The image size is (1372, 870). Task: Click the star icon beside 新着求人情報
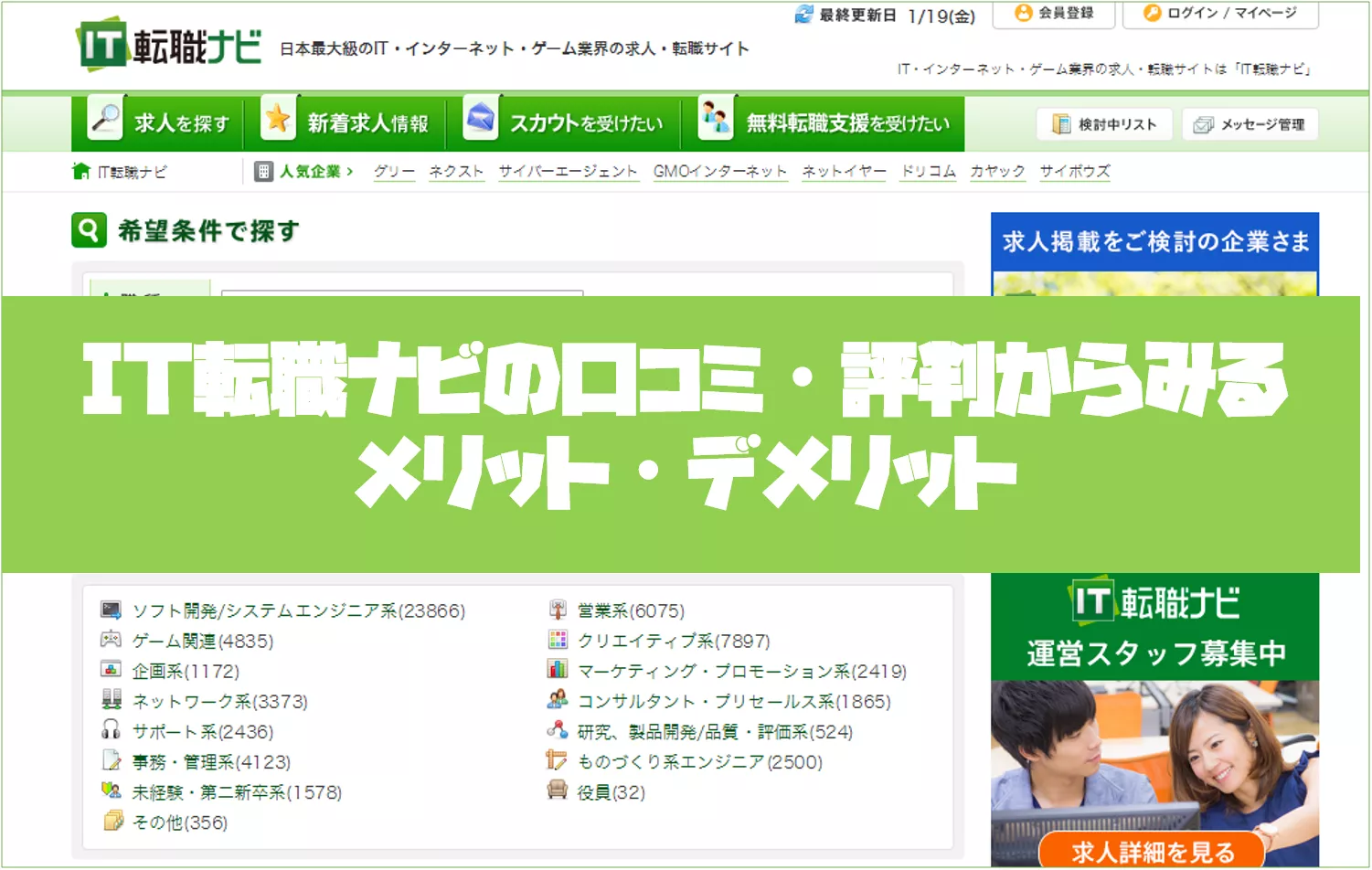(277, 119)
